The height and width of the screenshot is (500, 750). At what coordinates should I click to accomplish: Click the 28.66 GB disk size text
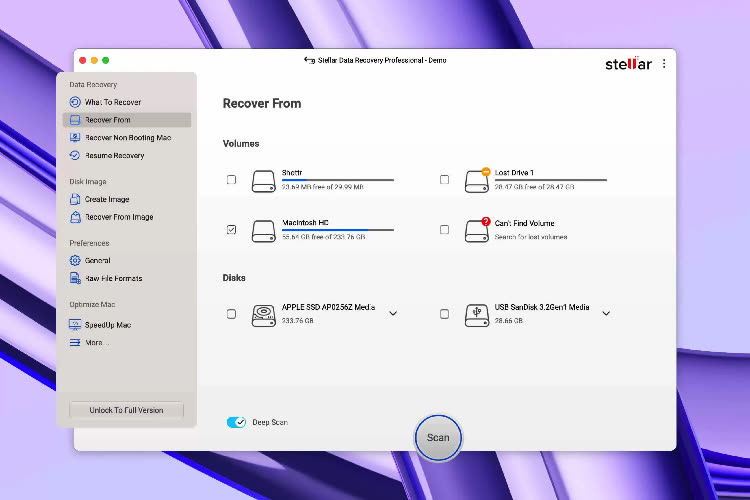(508, 321)
